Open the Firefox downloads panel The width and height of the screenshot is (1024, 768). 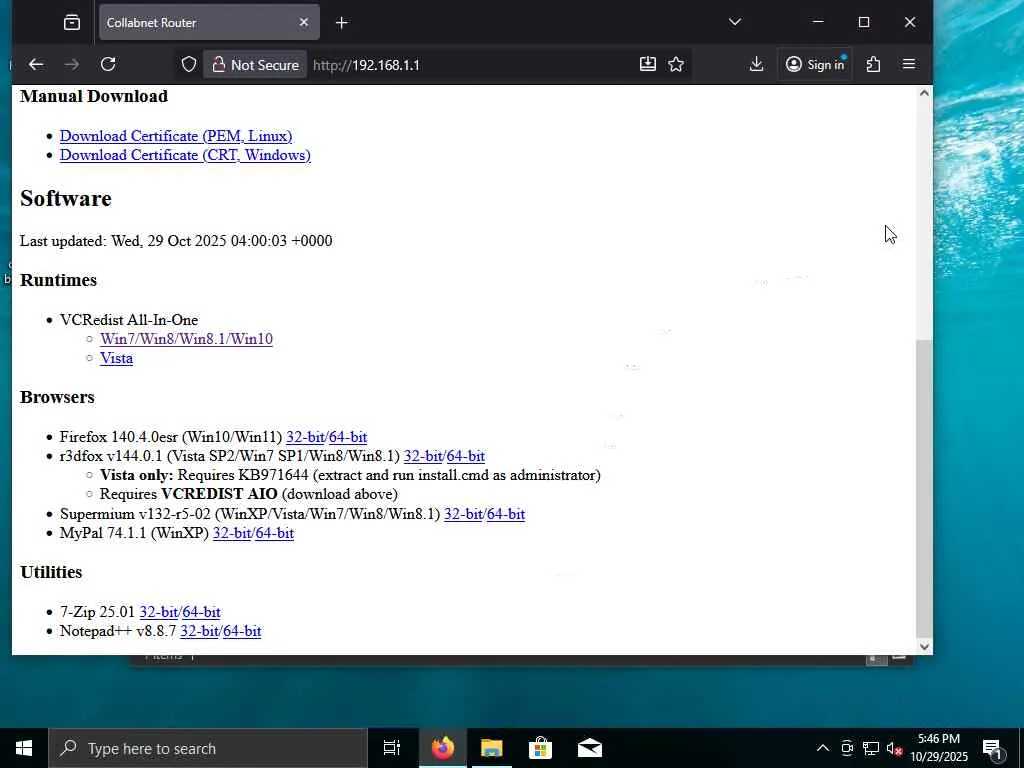[756, 64]
